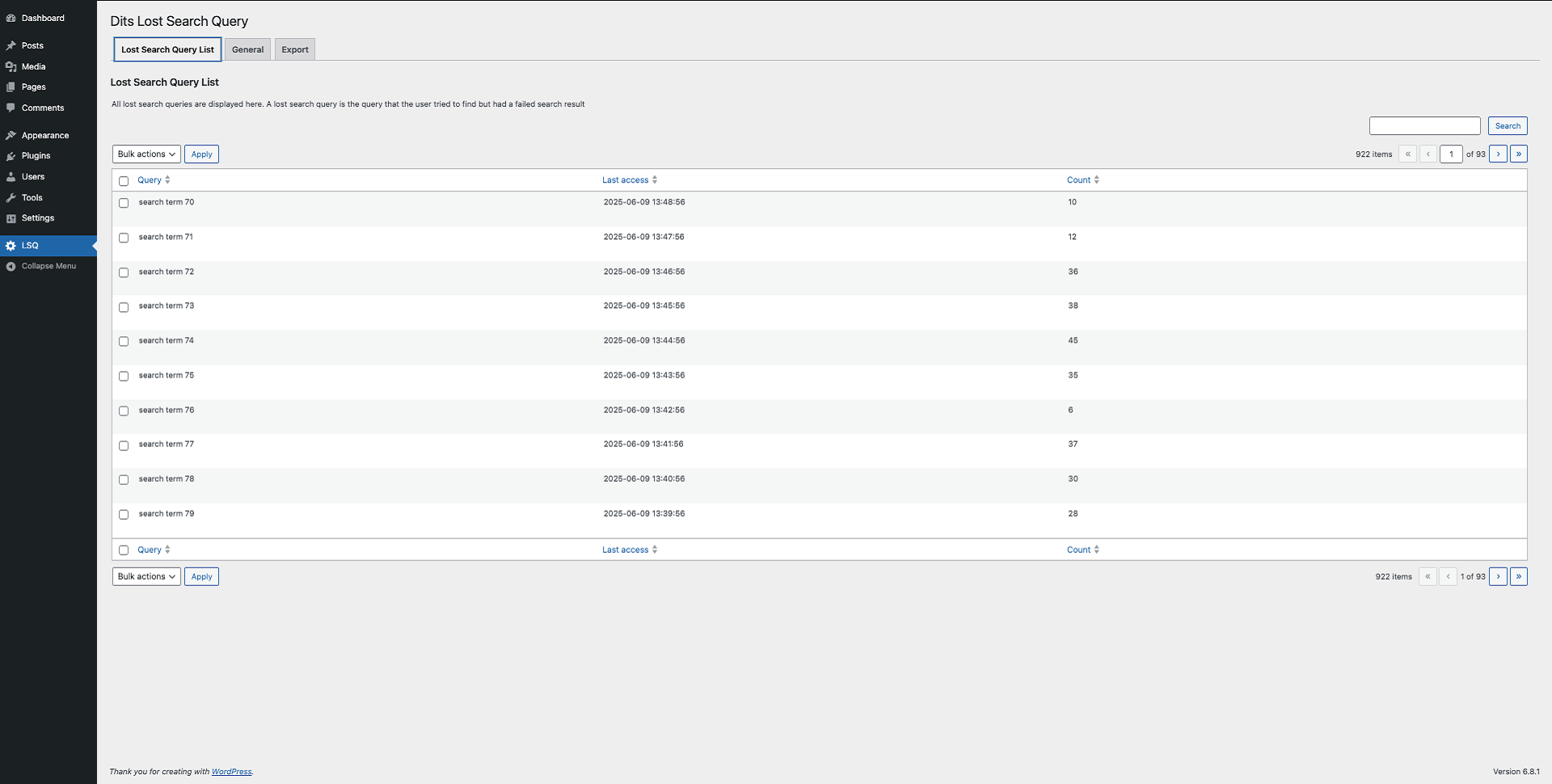Toggle the select-all checkbox in table header
This screenshot has width=1552, height=784.
(124, 181)
